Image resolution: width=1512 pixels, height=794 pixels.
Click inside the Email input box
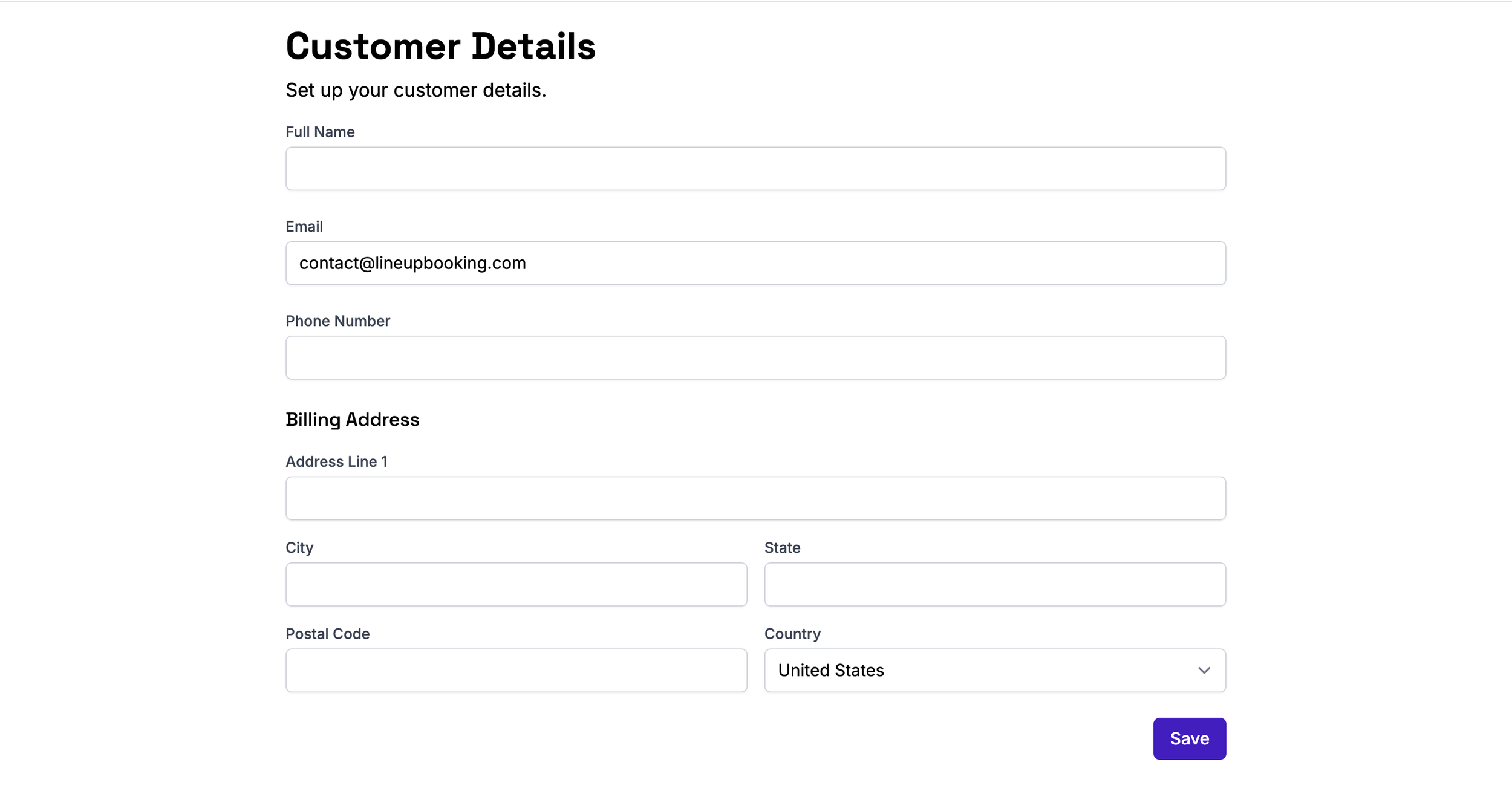[x=755, y=263]
